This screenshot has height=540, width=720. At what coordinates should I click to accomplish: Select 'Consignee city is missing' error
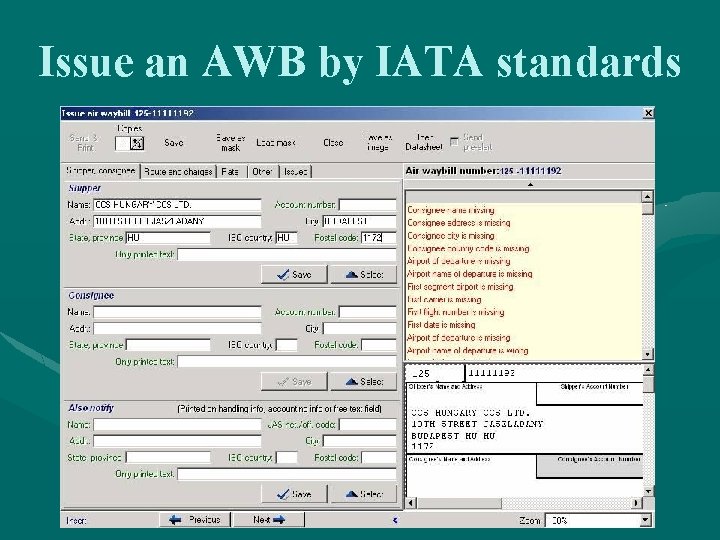tap(450, 236)
